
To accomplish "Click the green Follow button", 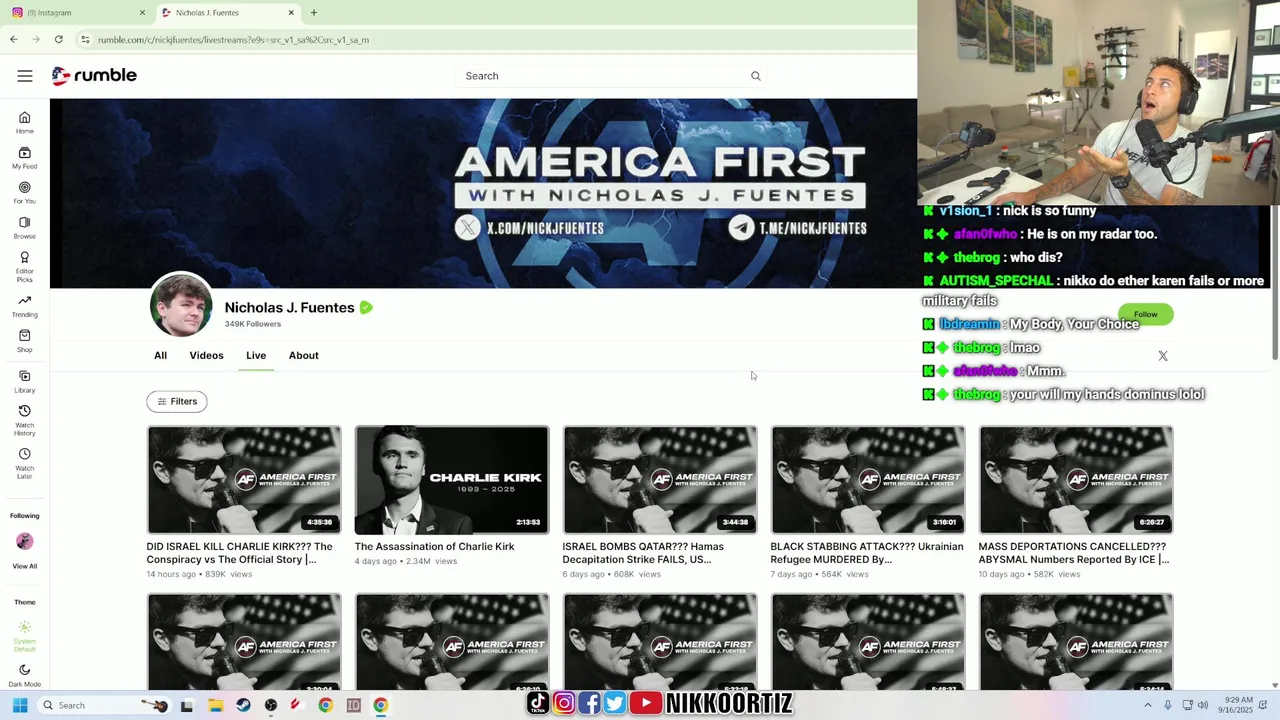I will tap(1145, 314).
